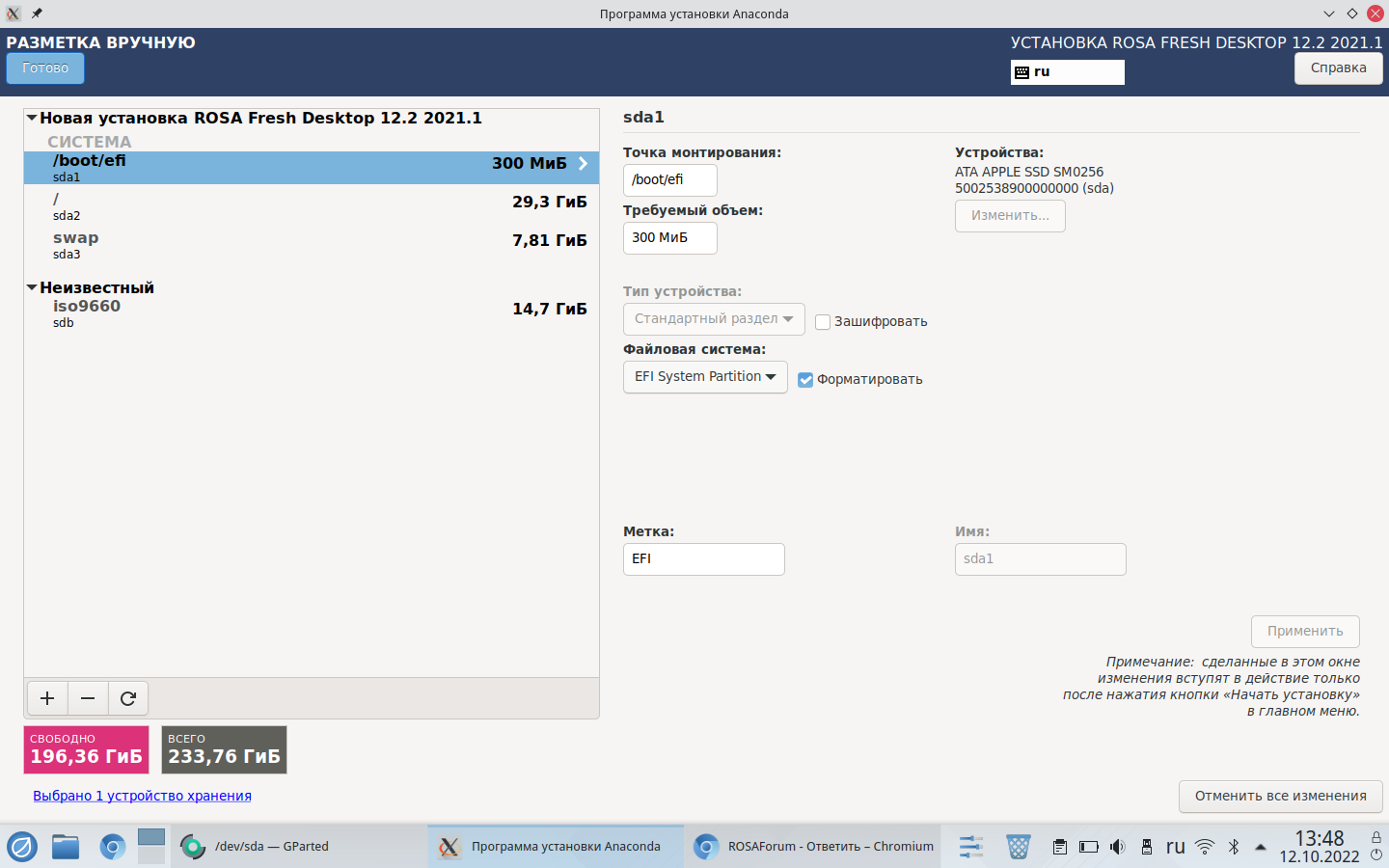
Task: Click the remove partition minus button
Action: coord(88,698)
